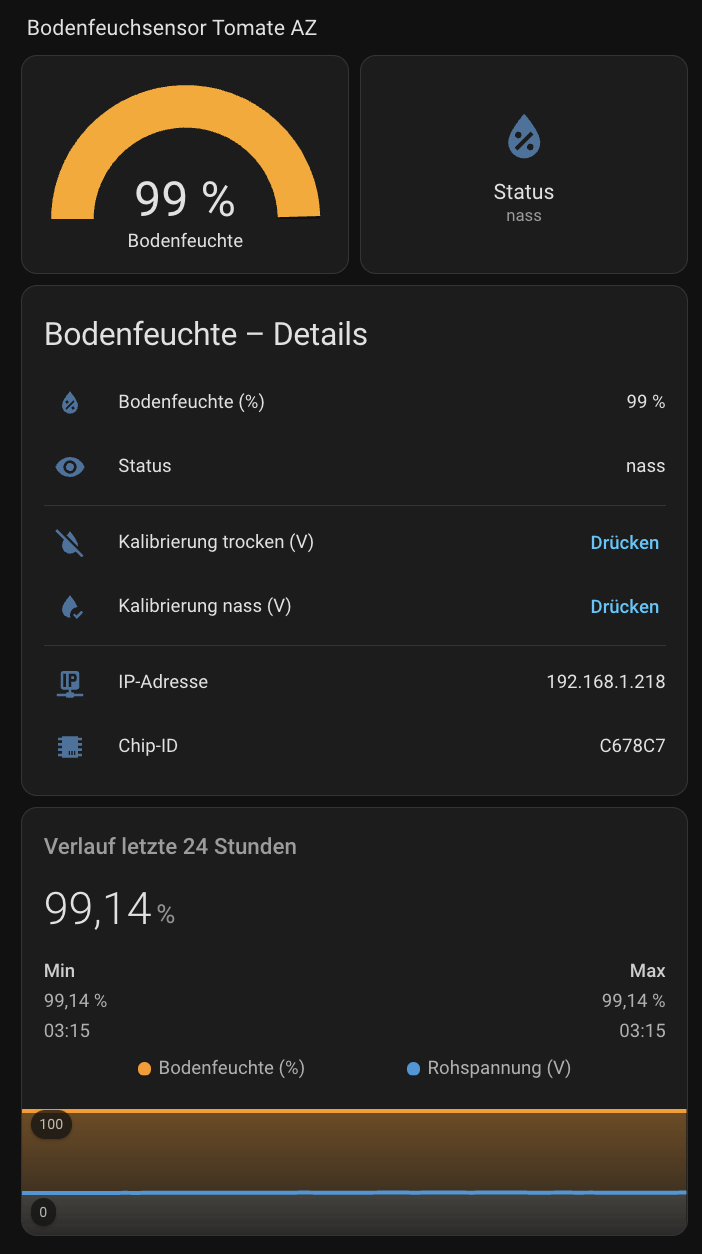This screenshot has width=702, height=1254.
Task: Click the IP network icon
Action: pyautogui.click(x=70, y=683)
